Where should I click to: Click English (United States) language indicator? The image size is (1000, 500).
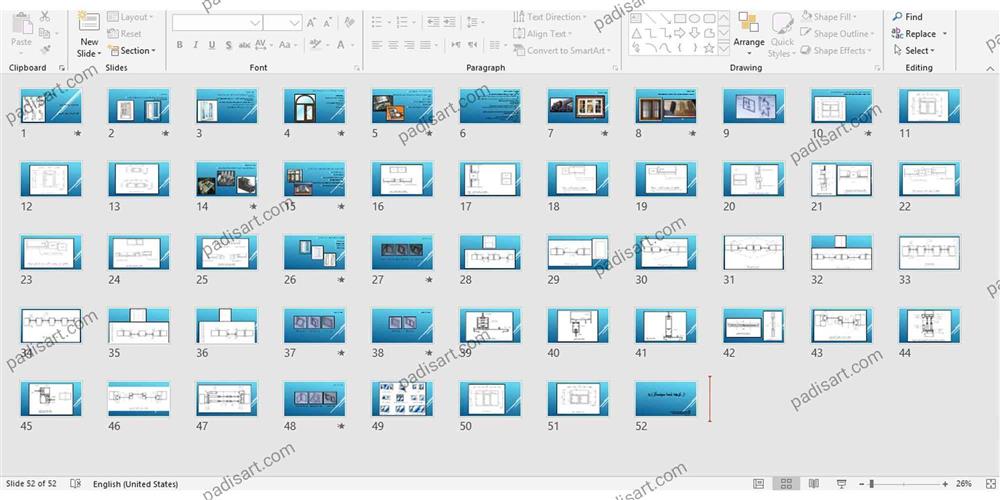click(137, 484)
